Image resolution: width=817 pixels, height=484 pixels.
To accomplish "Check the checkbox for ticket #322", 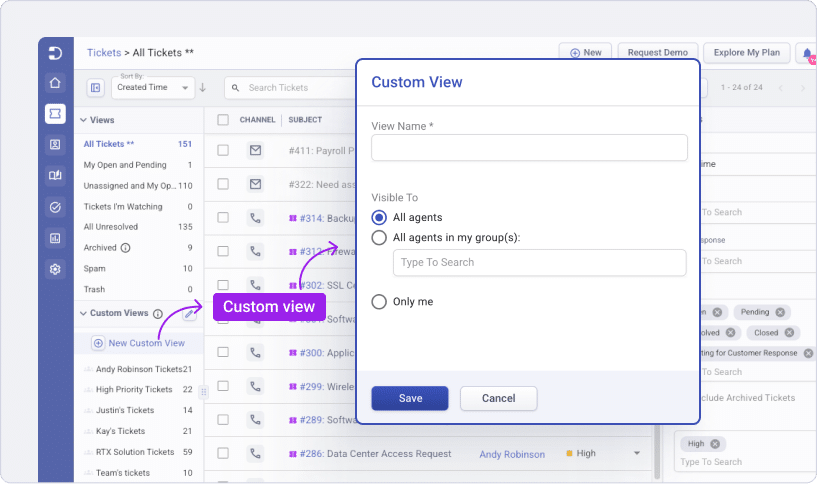I will pyautogui.click(x=223, y=184).
